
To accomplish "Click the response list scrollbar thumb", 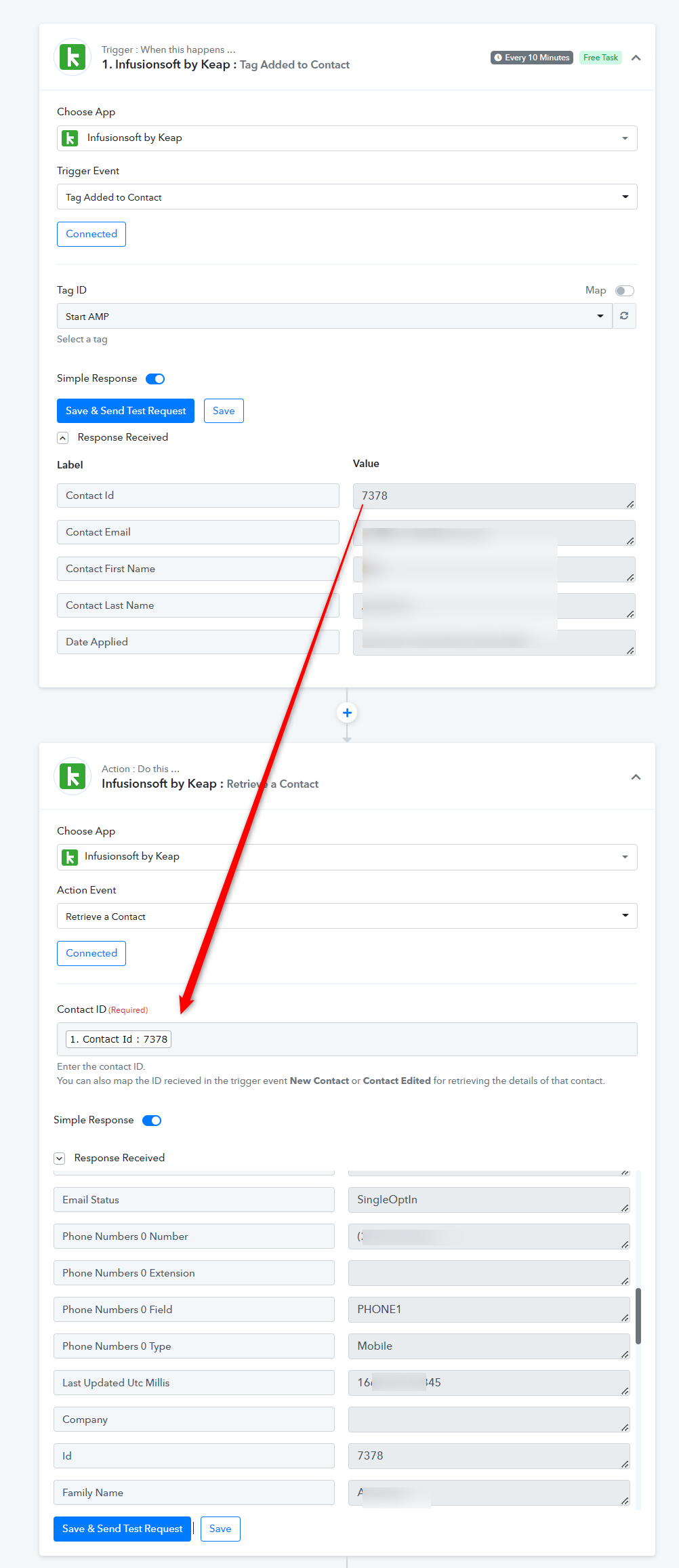I will tap(638, 1316).
